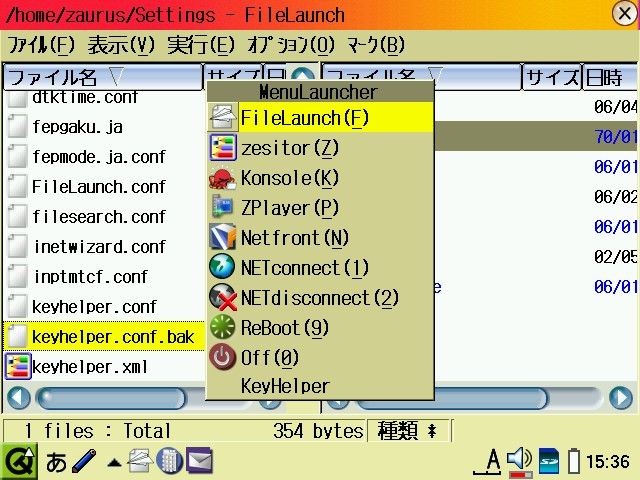The width and height of the screenshot is (640, 480).
Task: Click the SD card icon in tray
Action: [549, 462]
